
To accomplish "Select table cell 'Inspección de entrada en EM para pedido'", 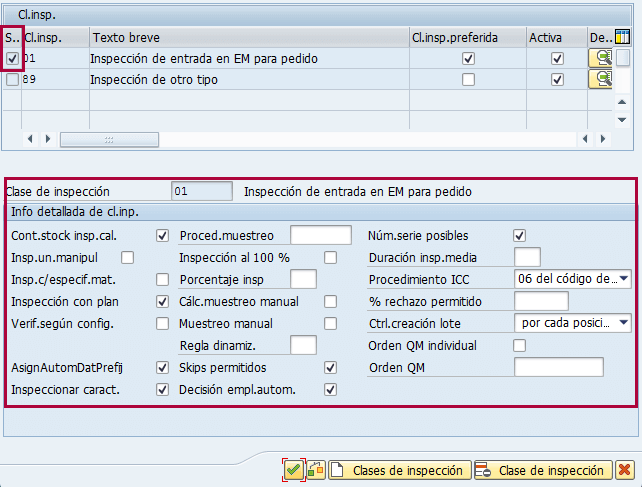I will pyautogui.click(x=249, y=59).
